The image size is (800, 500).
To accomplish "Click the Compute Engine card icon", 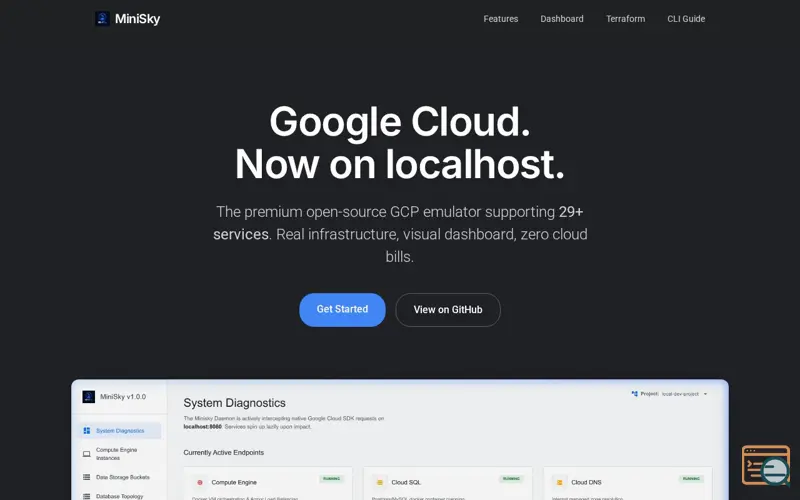I will [x=200, y=482].
